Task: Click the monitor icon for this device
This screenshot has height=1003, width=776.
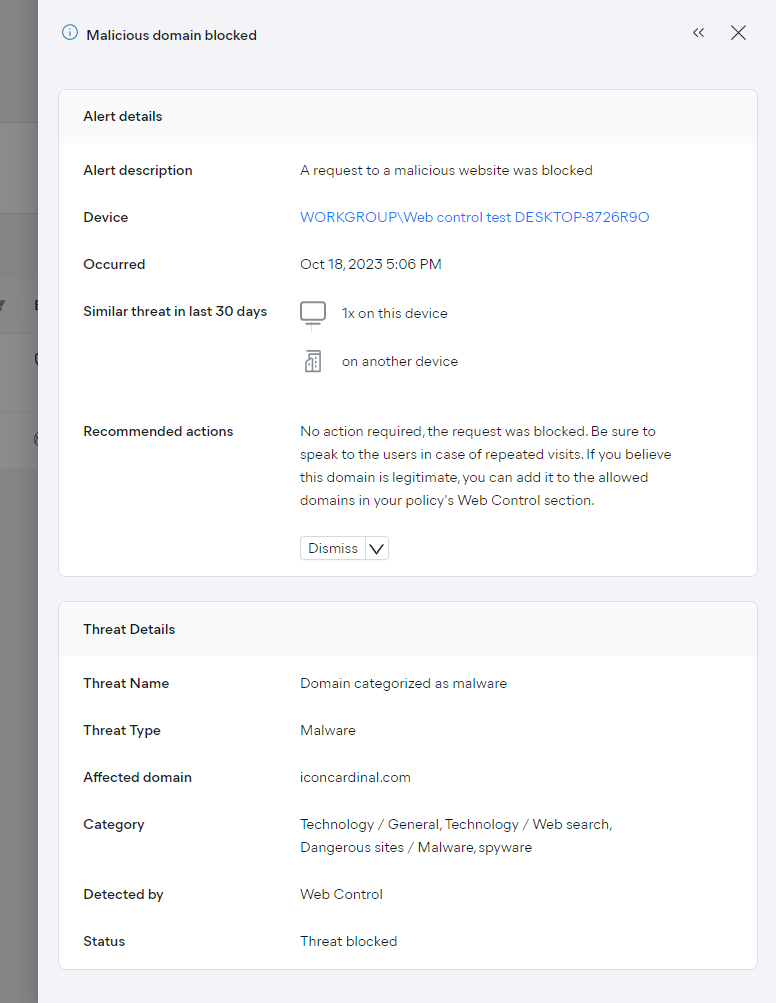Action: pos(313,314)
